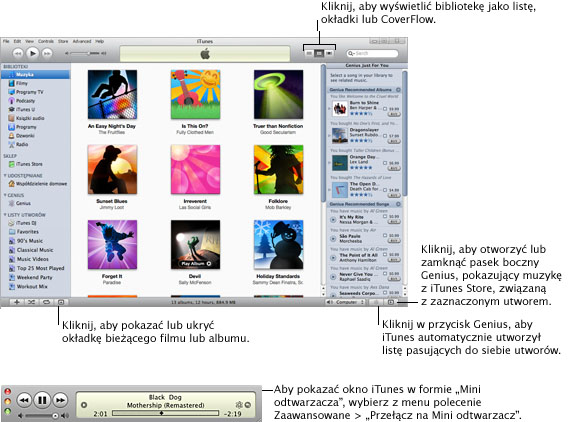Viewport: 570px width, 422px height.
Task: Preview São Paulo song
Action: coord(333,238)
